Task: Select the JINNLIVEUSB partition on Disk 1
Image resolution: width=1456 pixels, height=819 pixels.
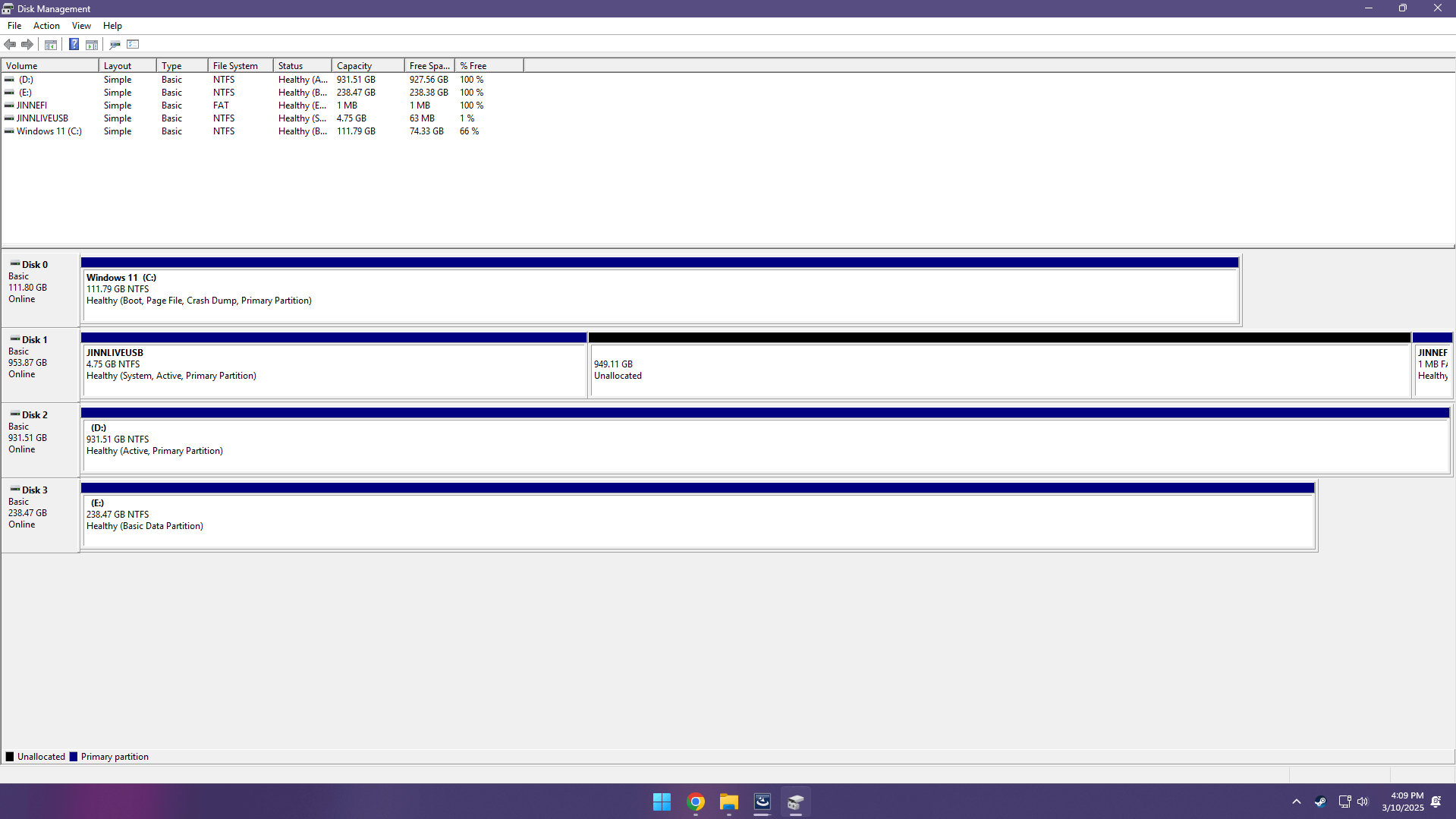Action: 334,367
